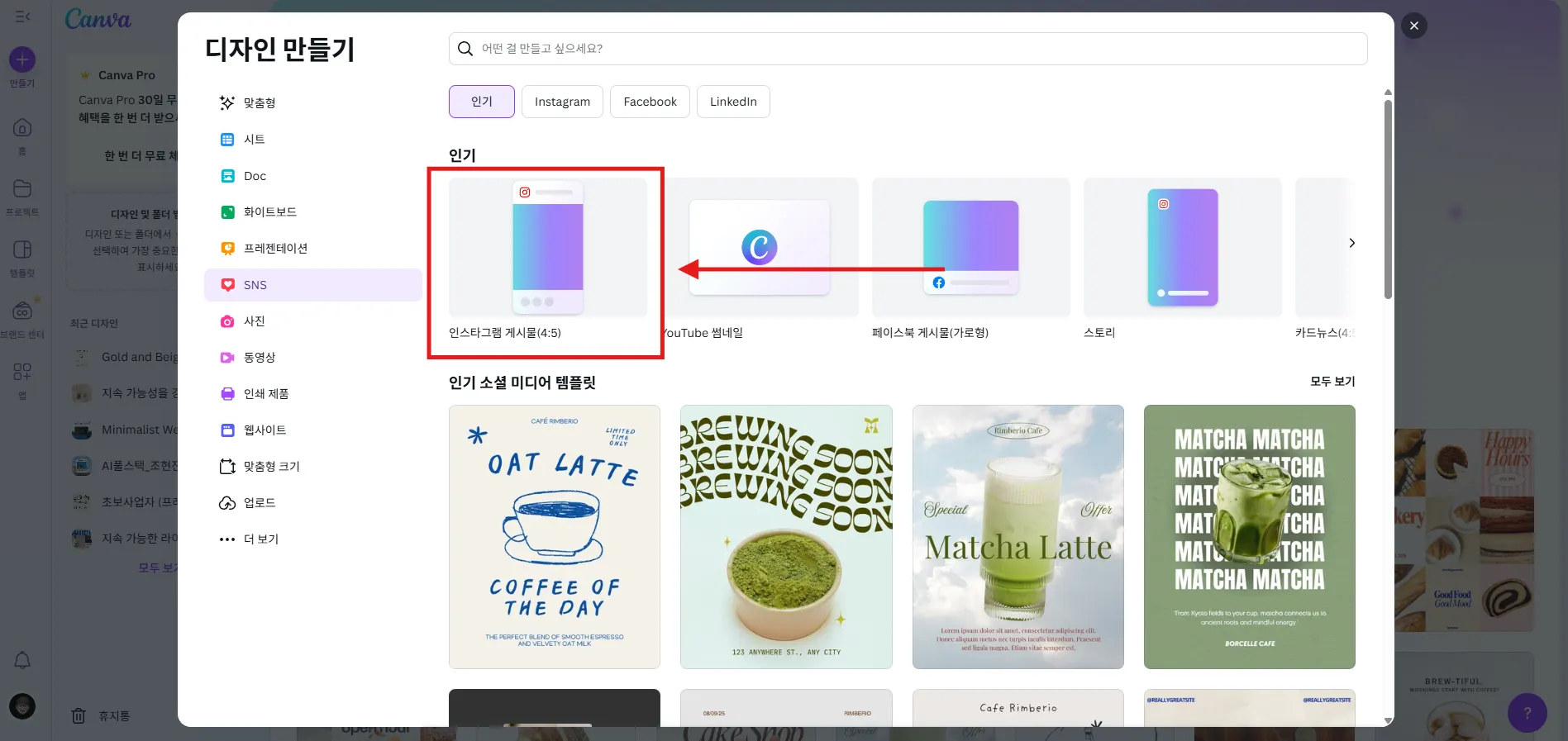Open the 브랜드 센터 icon in left rail
Screen dimensions: 1568x741
tap(22, 311)
